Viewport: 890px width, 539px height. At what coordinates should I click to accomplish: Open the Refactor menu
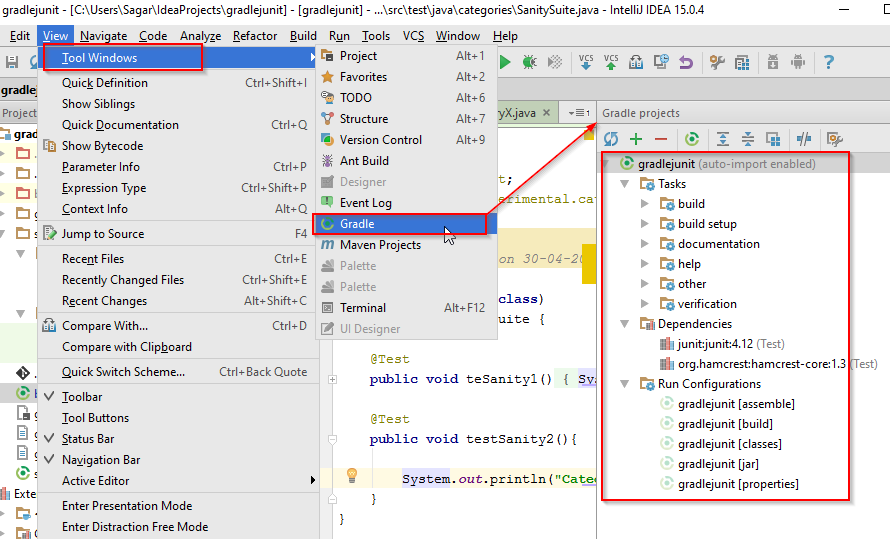(255, 36)
